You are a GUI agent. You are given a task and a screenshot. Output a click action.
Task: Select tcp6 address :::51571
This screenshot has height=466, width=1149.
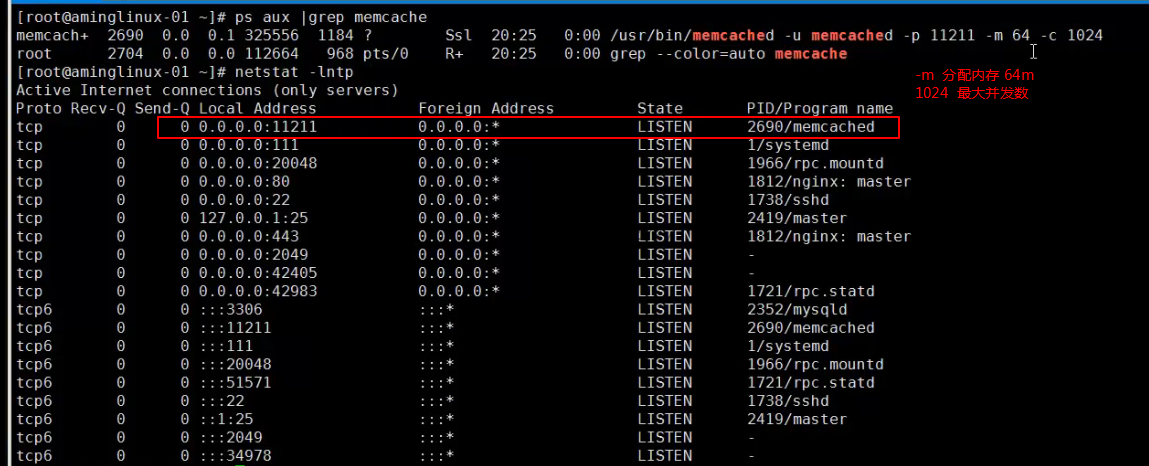click(x=234, y=382)
